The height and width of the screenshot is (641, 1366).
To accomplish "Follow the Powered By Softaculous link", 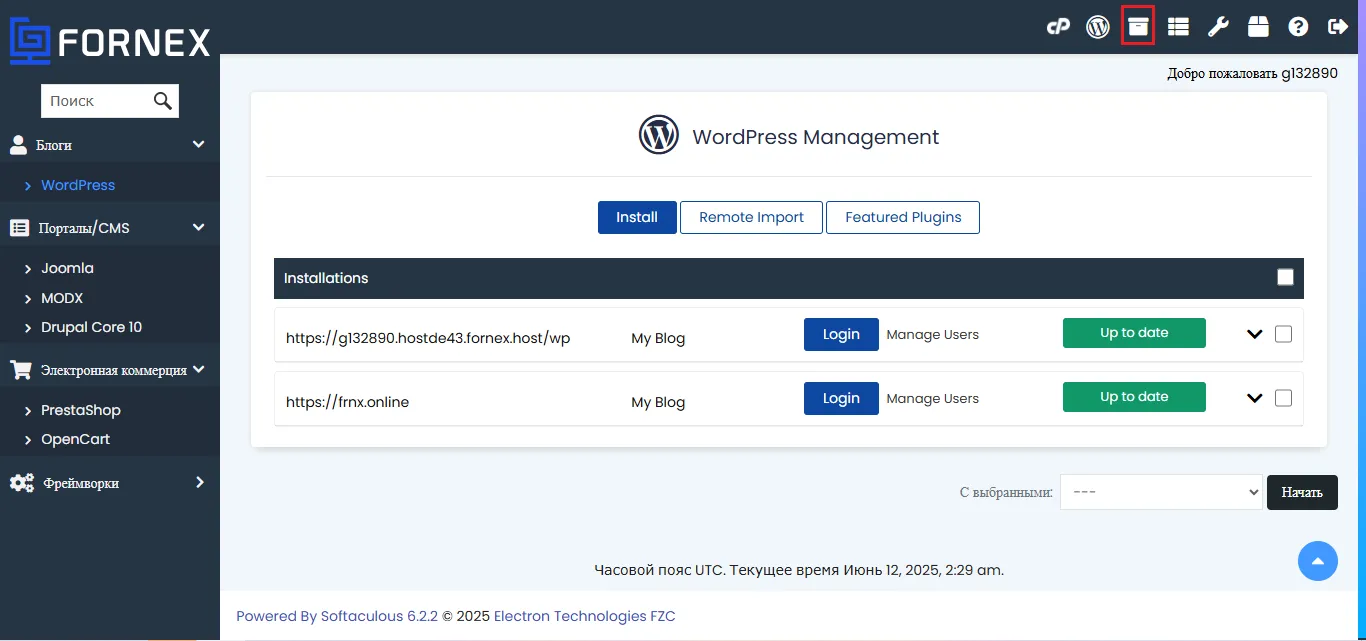I will [x=337, y=616].
